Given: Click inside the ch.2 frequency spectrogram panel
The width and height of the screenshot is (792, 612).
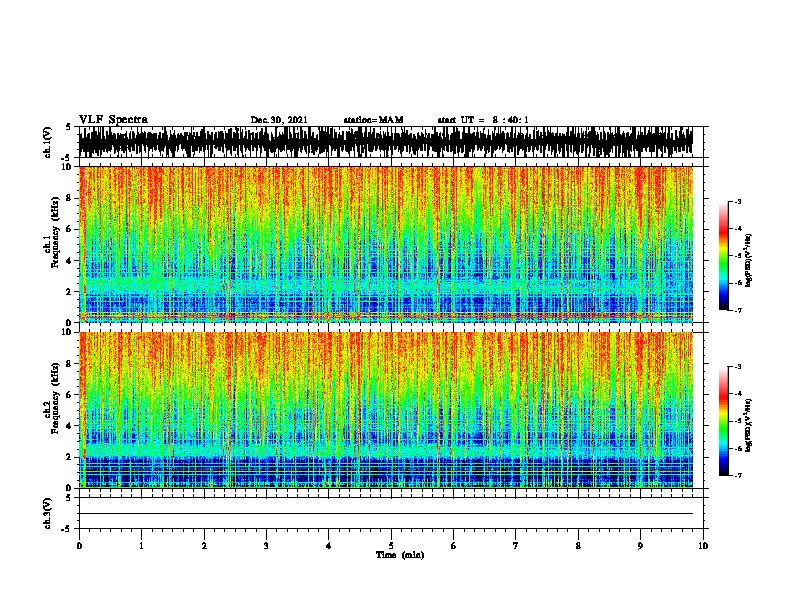Looking at the screenshot, I should coord(386,410).
